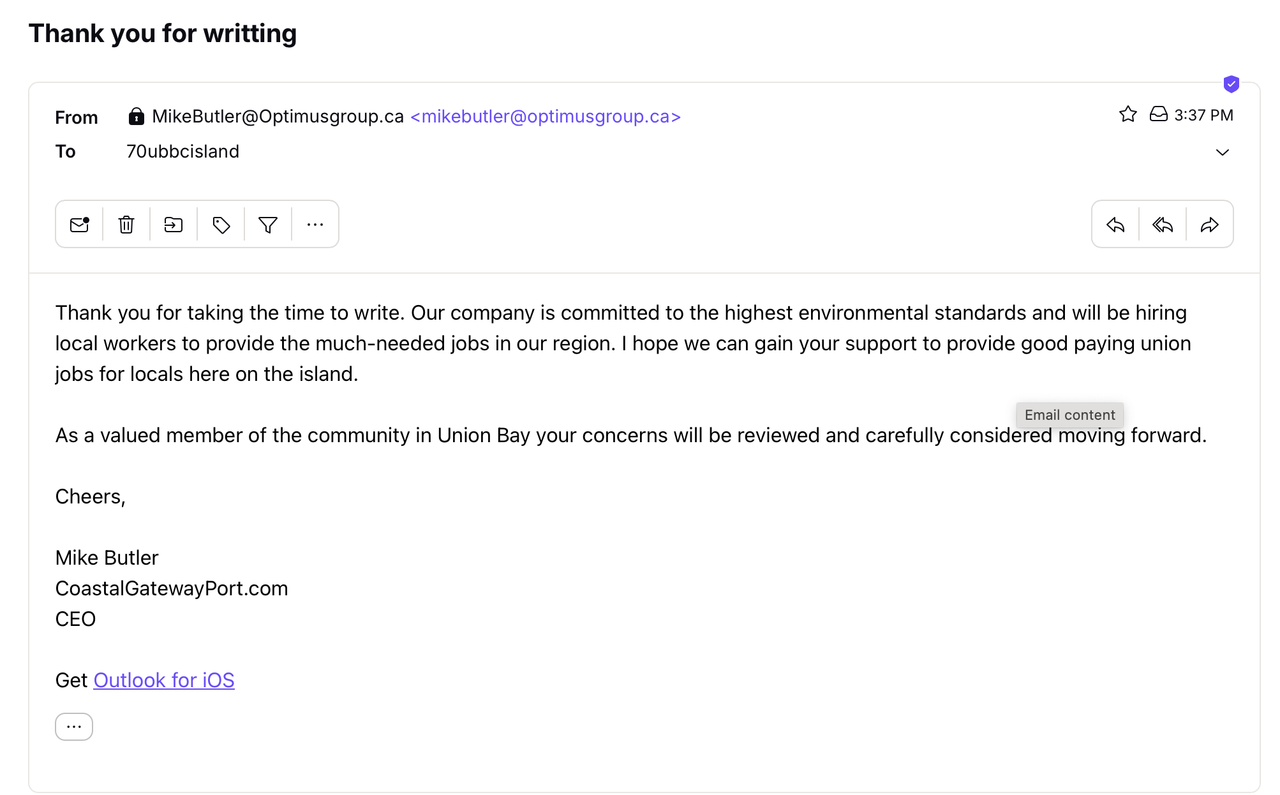Screen dimensions: 1280x795
Task: Click the reply all icon
Action: tap(1162, 225)
